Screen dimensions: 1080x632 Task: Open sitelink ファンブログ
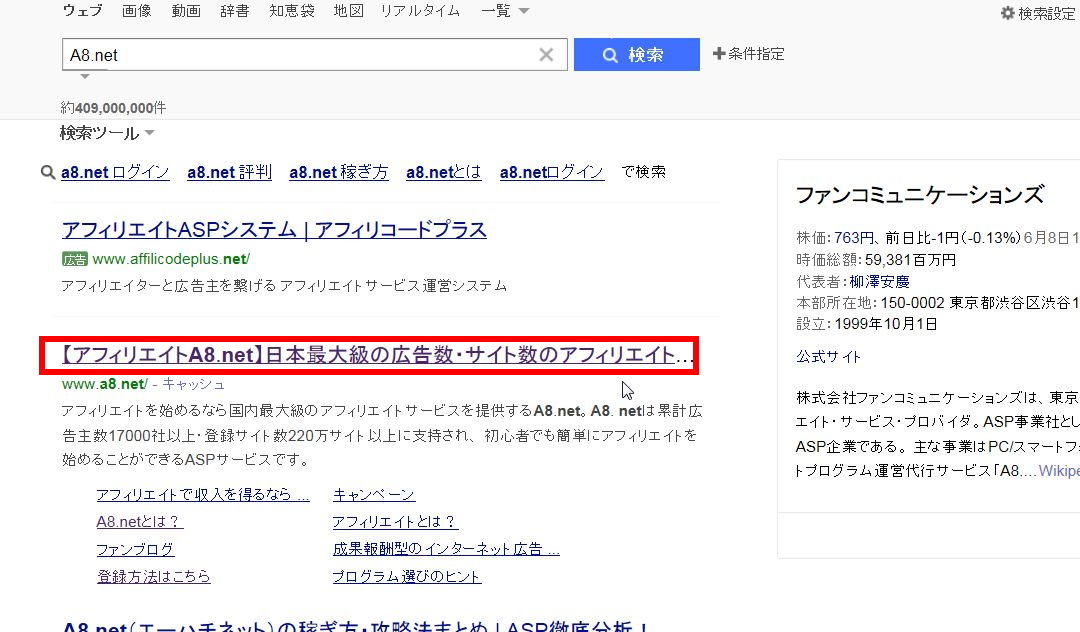[x=135, y=549]
